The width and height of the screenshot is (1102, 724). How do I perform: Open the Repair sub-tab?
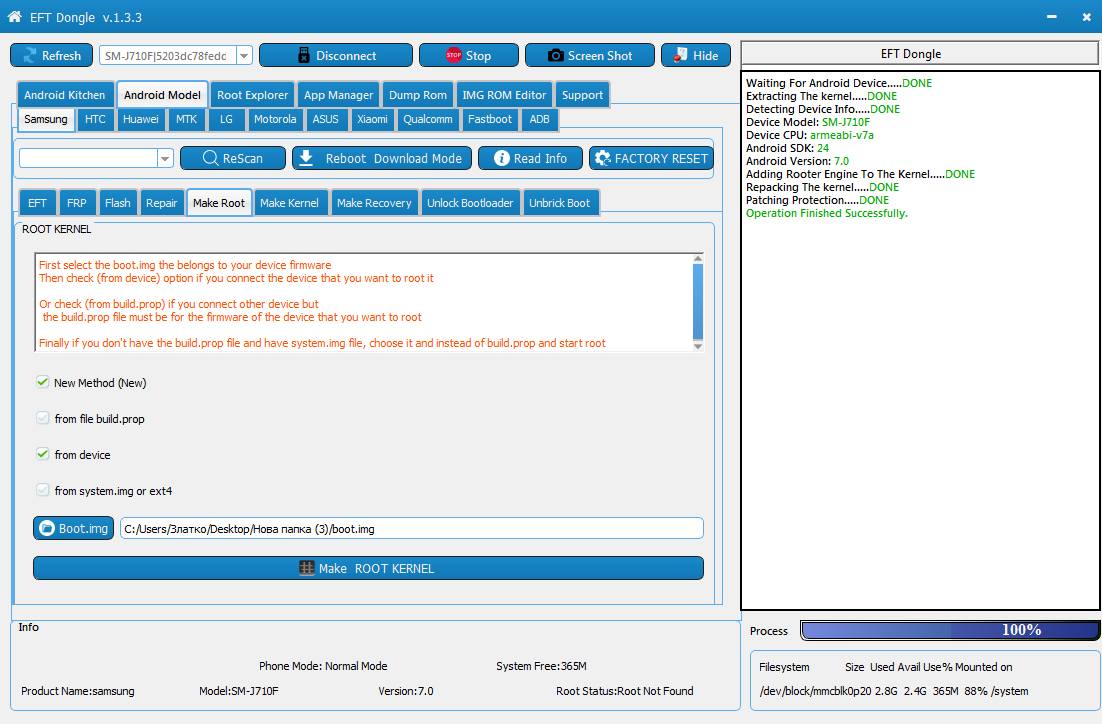[162, 203]
